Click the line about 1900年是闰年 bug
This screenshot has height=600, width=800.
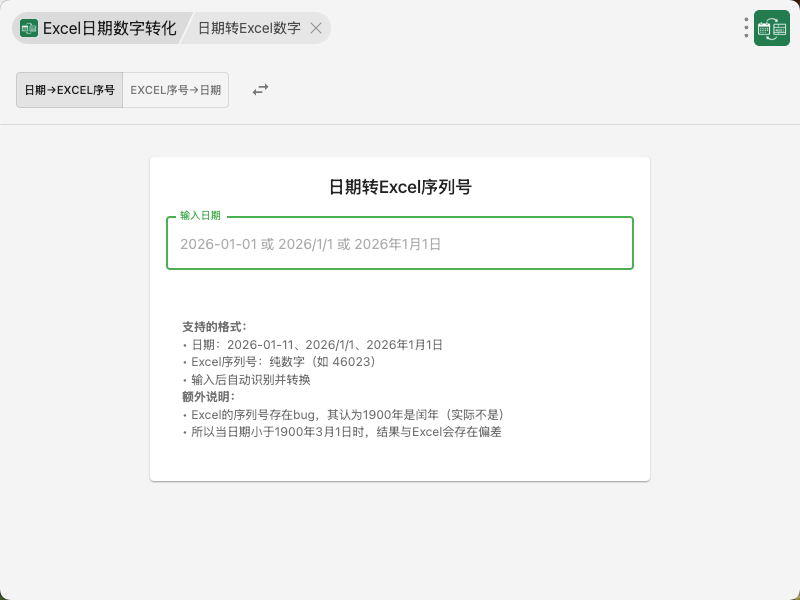pos(343,414)
